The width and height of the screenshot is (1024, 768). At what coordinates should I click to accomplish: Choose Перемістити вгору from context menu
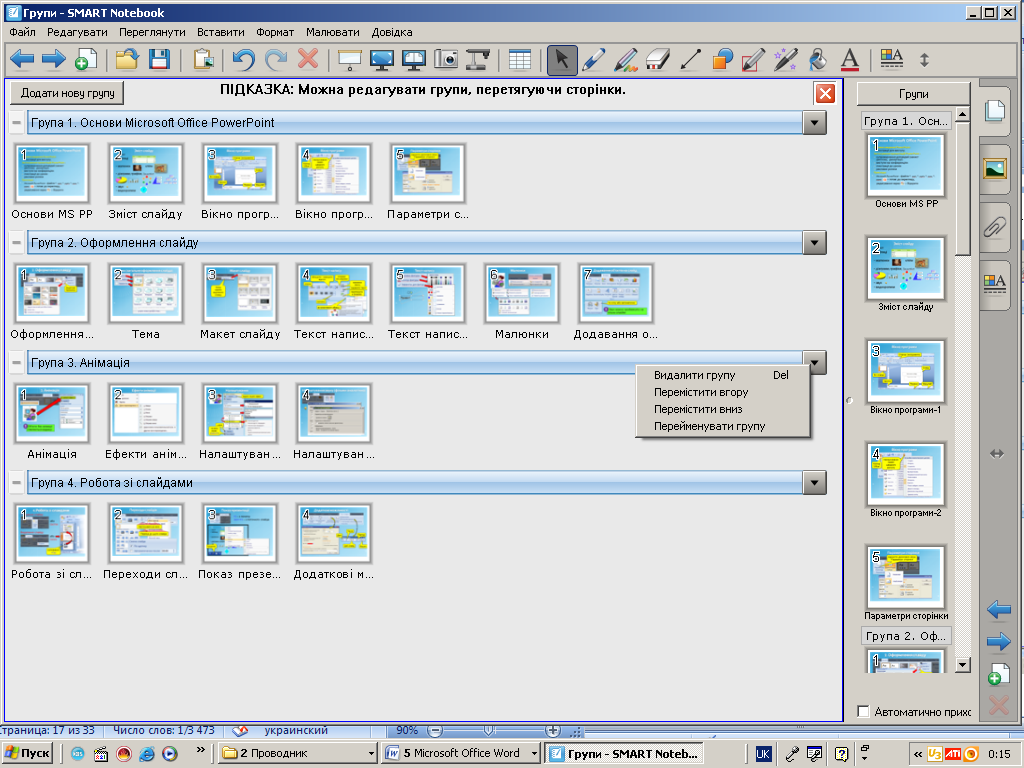click(722, 392)
